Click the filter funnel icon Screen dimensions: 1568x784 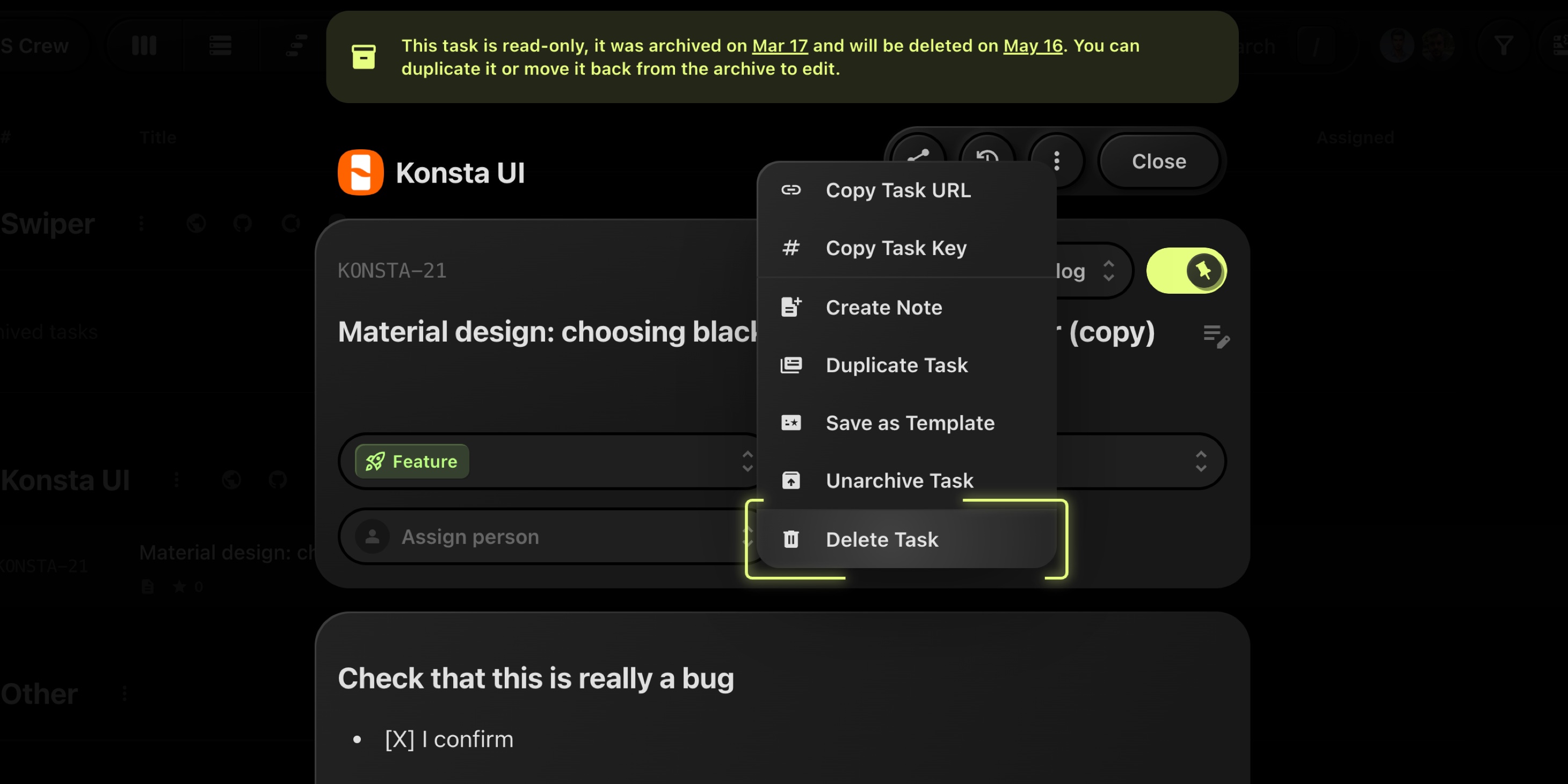tap(1504, 45)
